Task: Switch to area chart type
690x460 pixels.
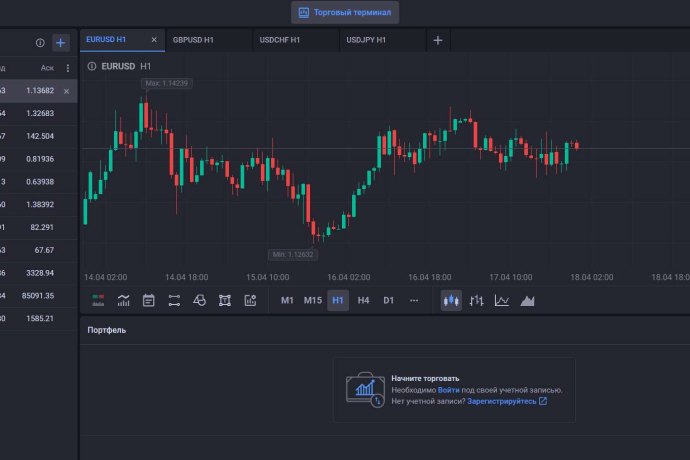Action: point(527,301)
